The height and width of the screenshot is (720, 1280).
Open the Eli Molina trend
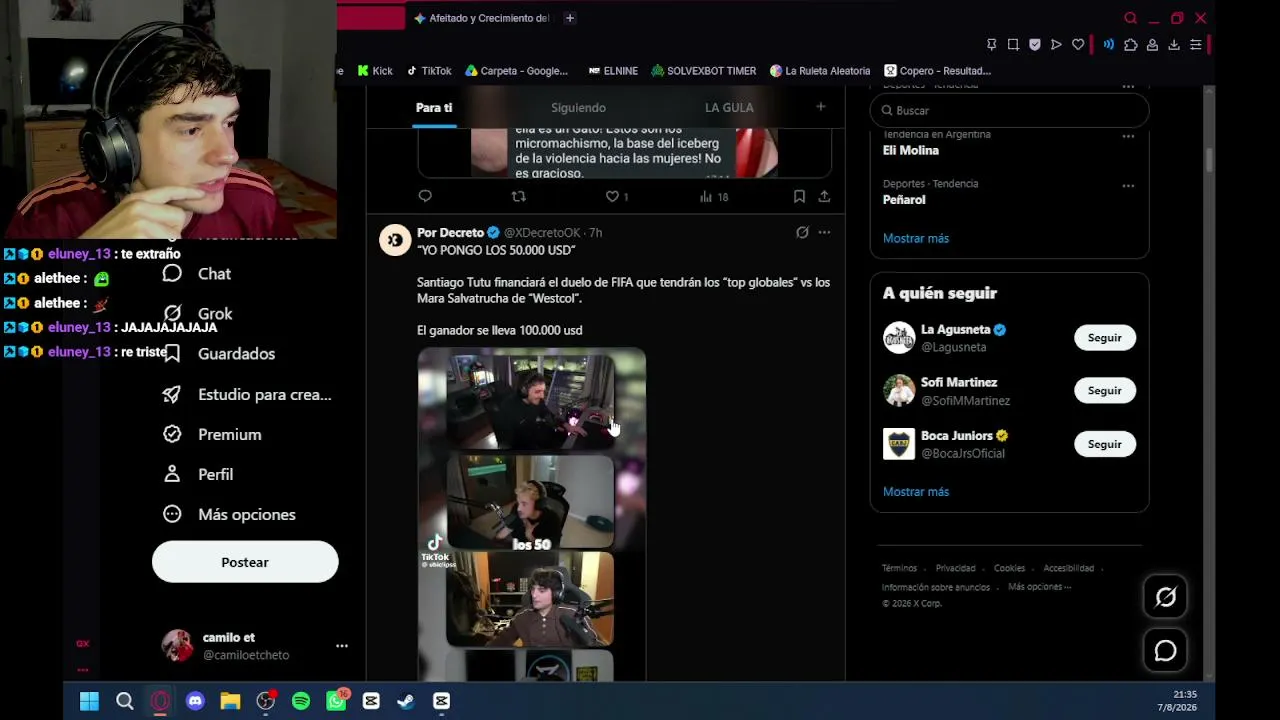pyautogui.click(x=911, y=151)
